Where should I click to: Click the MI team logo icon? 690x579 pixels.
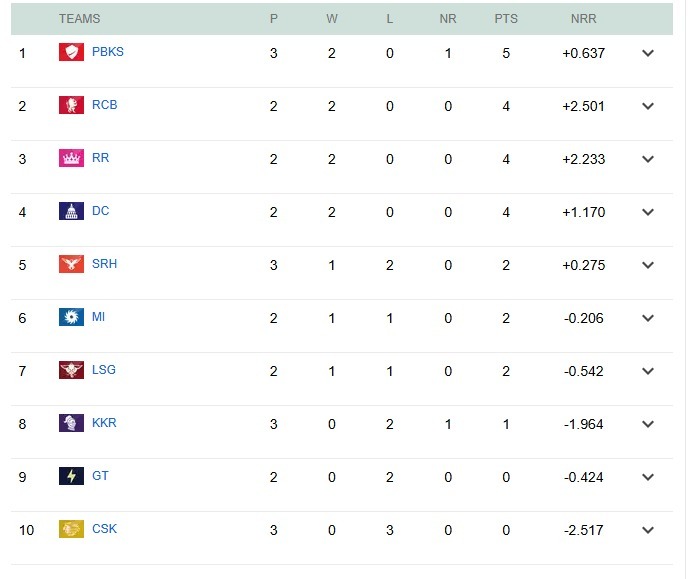click(71, 317)
